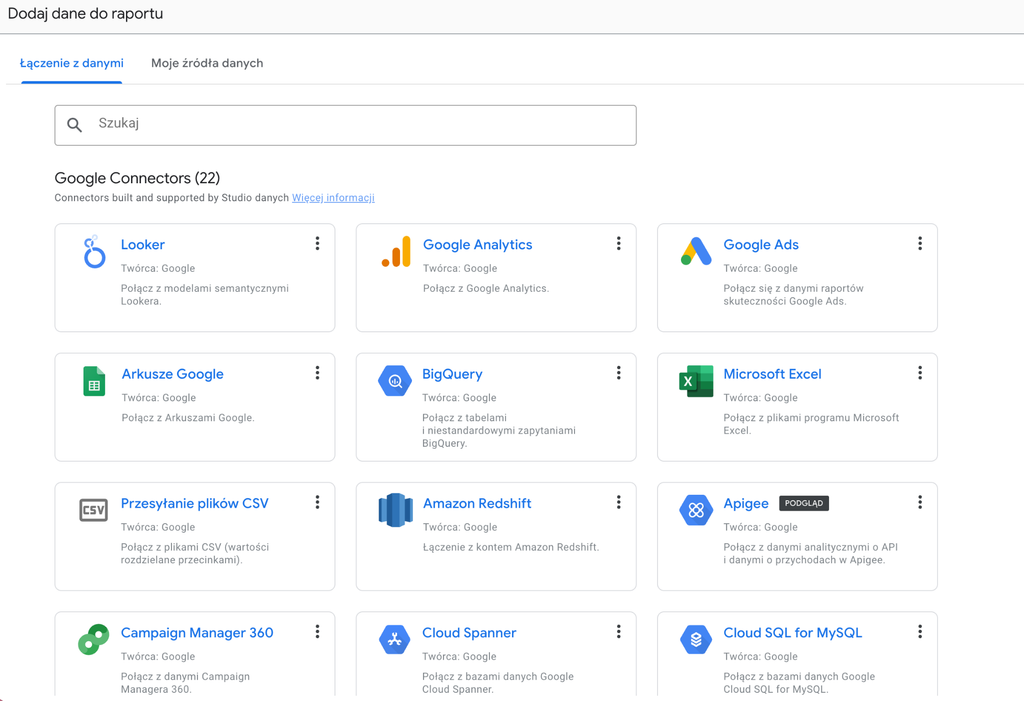
Task: Select the Amazon Redshift icon
Action: 395,510
